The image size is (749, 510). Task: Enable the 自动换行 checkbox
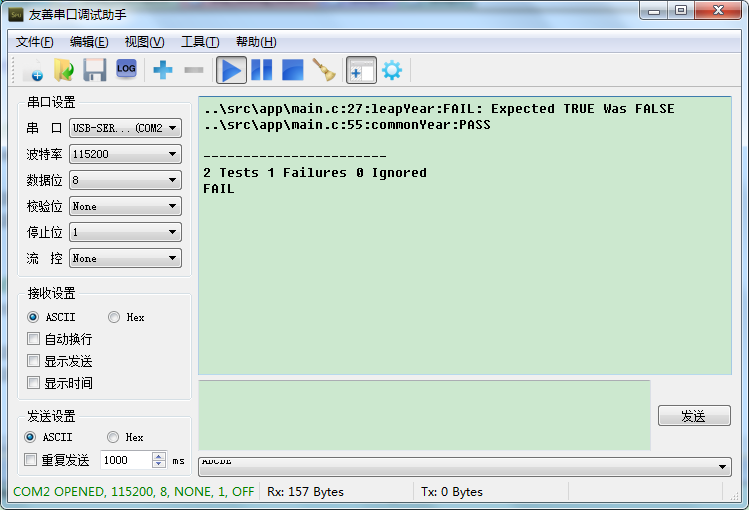33,339
